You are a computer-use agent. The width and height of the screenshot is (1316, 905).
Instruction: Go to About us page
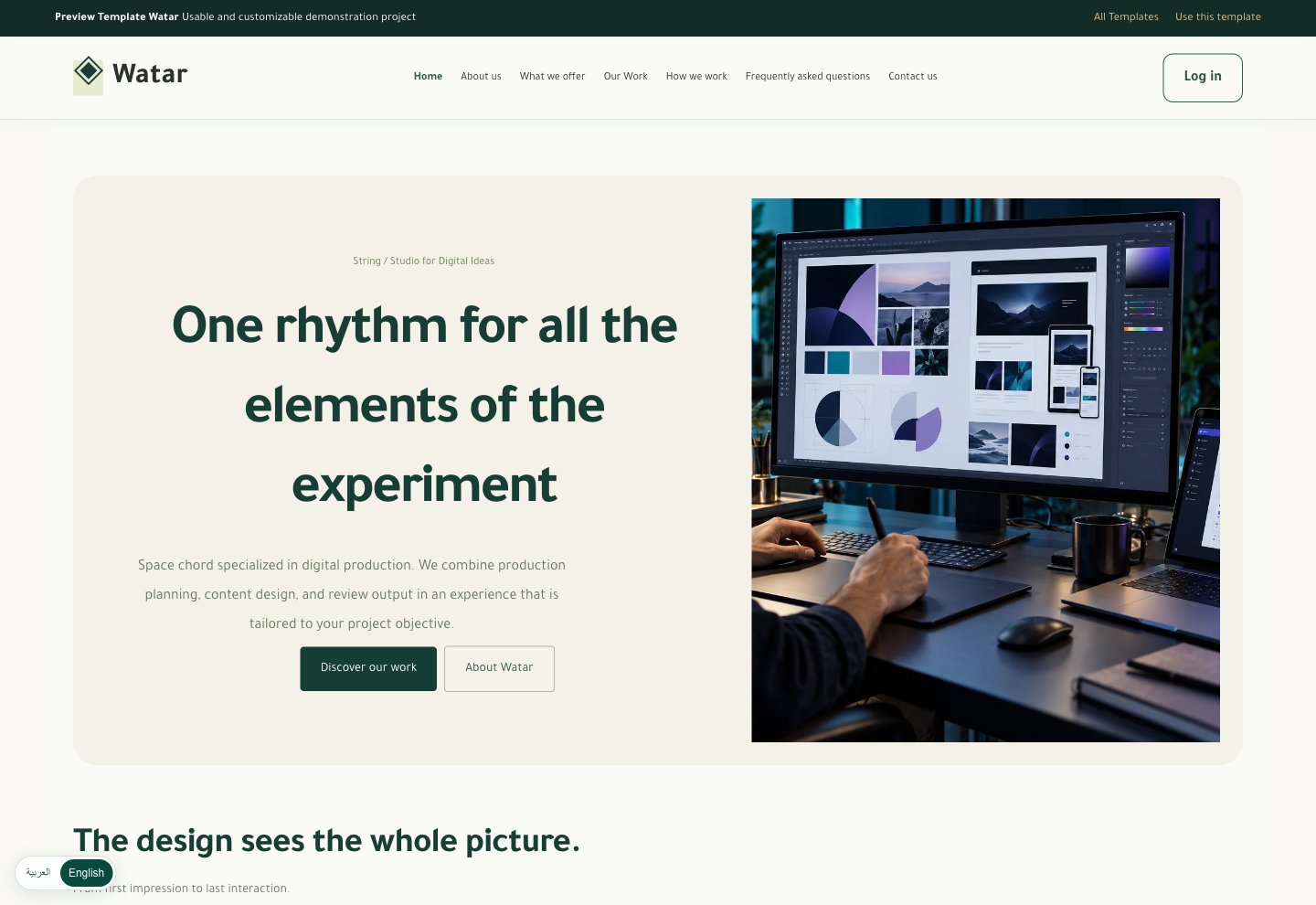click(x=481, y=77)
